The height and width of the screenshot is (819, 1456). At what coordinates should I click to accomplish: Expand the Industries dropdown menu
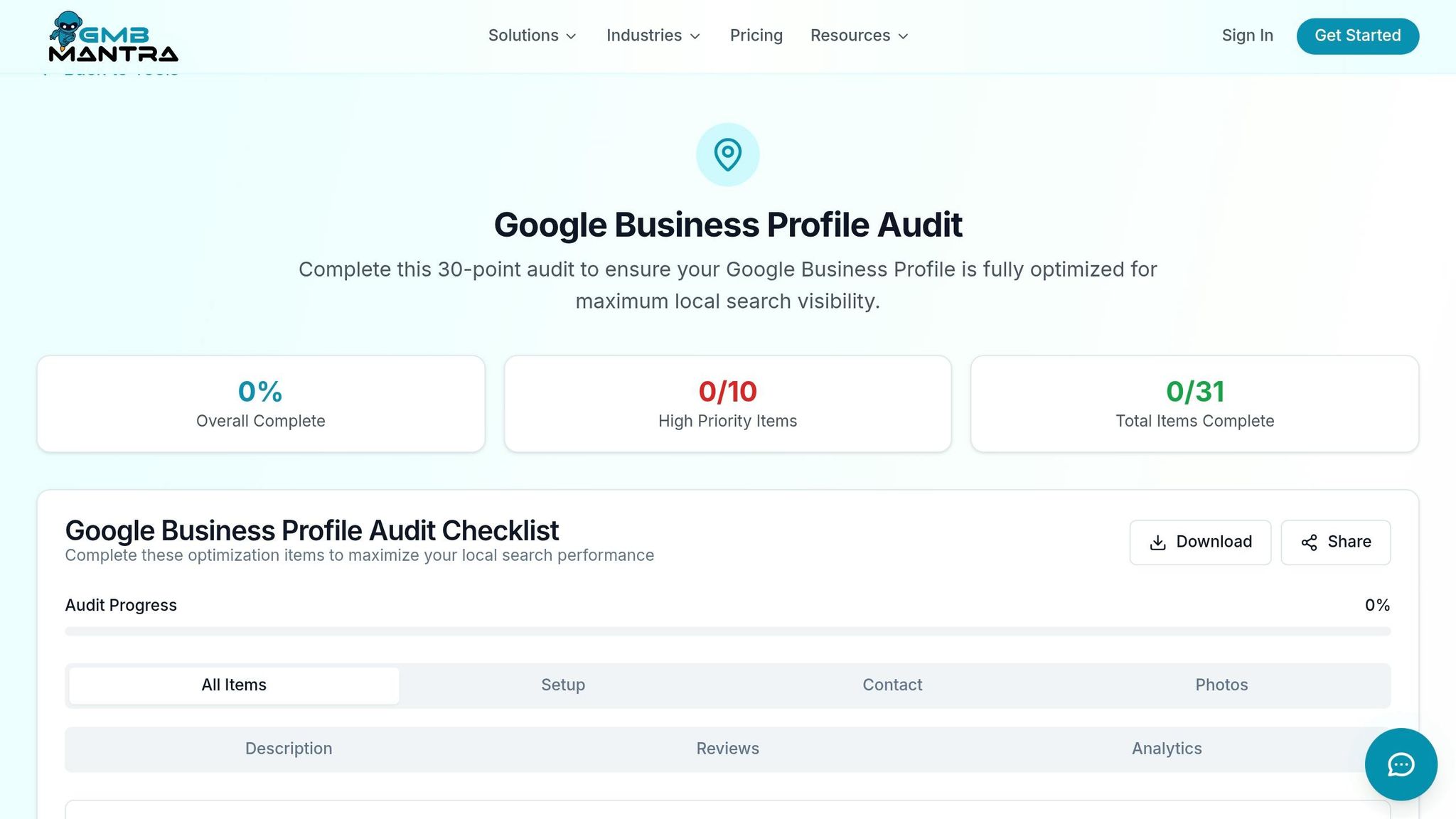click(x=653, y=36)
